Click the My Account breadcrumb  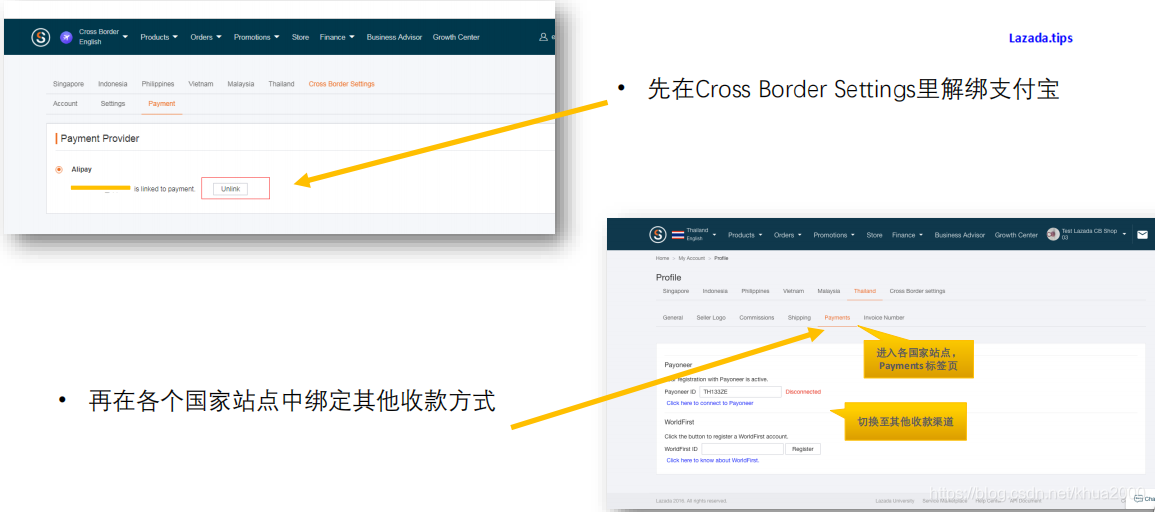[x=692, y=259]
